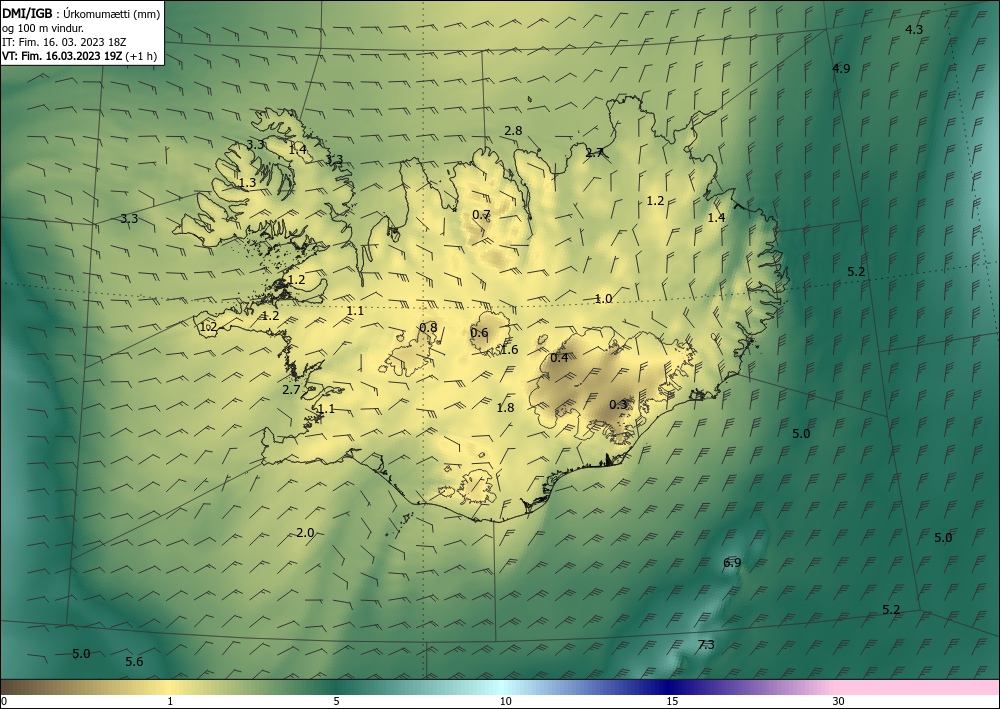Select the "VT: Fim. 16.03.2023 19Z (+1 h)" line
Screen dimensions: 1000x709
click(x=79, y=55)
